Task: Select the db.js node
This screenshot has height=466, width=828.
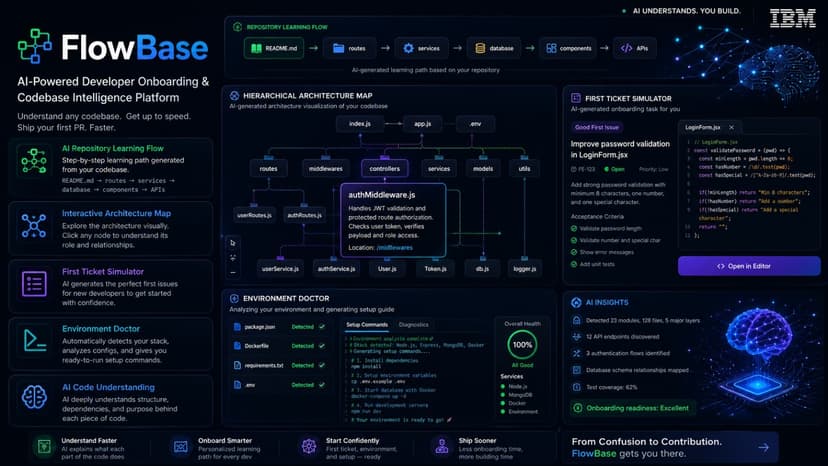Action: [x=483, y=269]
